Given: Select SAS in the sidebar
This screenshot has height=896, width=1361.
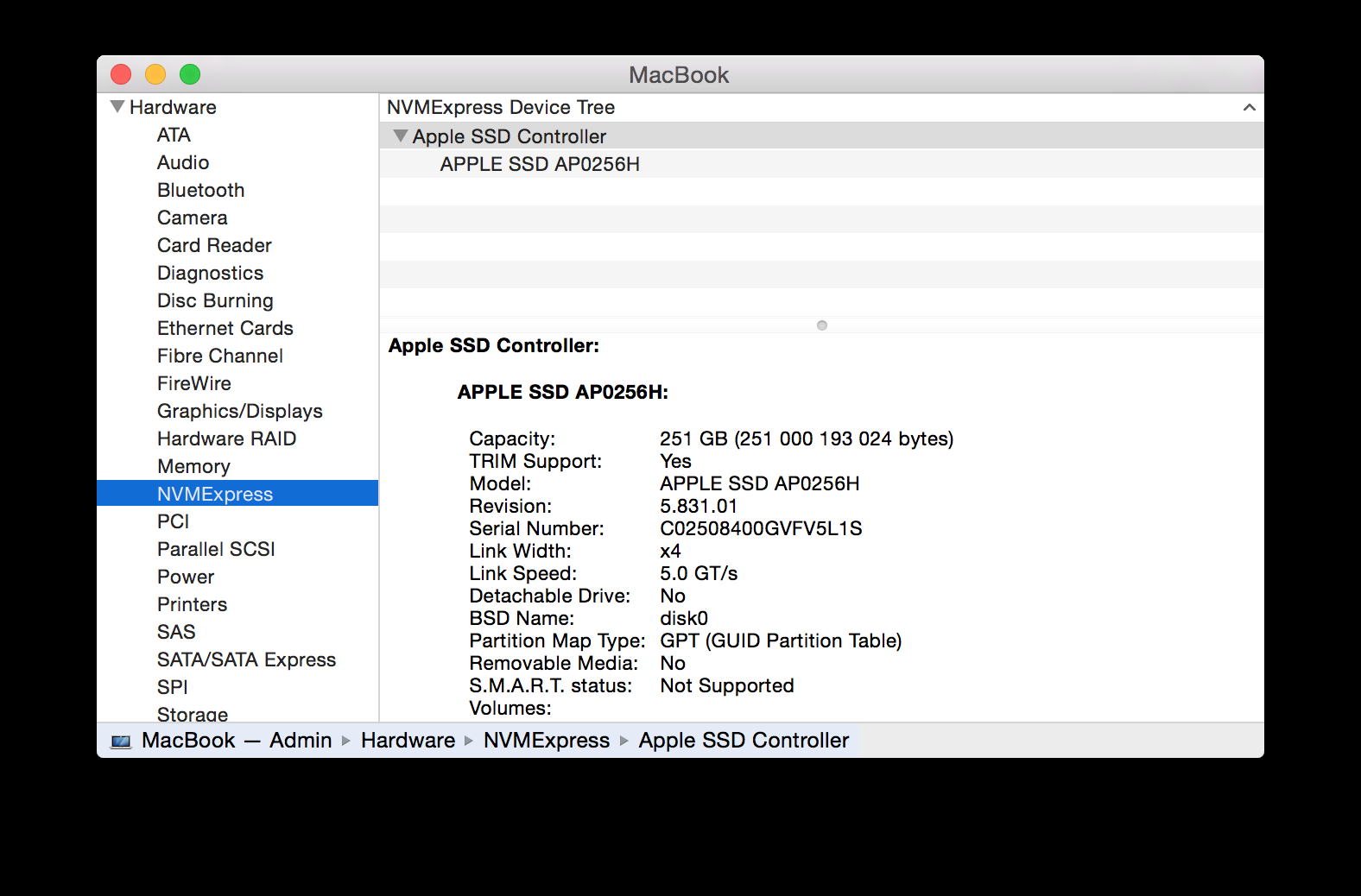Looking at the screenshot, I should [x=176, y=632].
